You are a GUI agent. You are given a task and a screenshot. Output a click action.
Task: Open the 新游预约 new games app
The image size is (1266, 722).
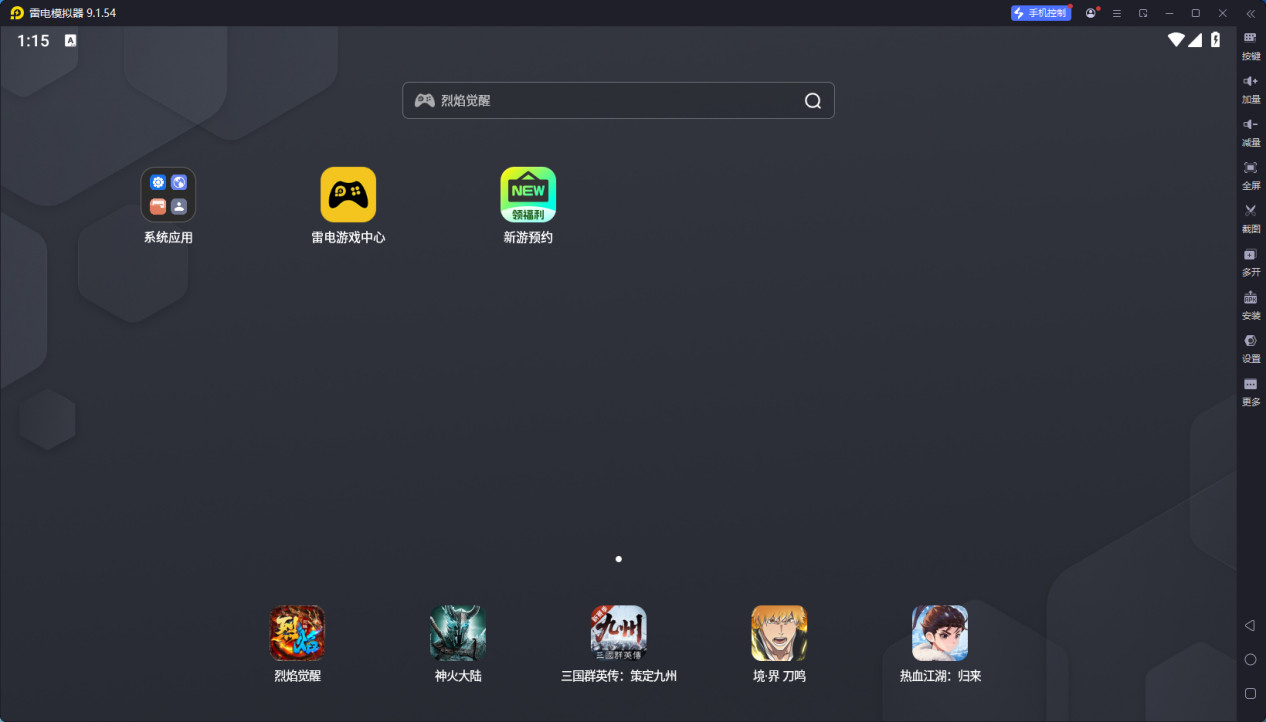tap(528, 195)
